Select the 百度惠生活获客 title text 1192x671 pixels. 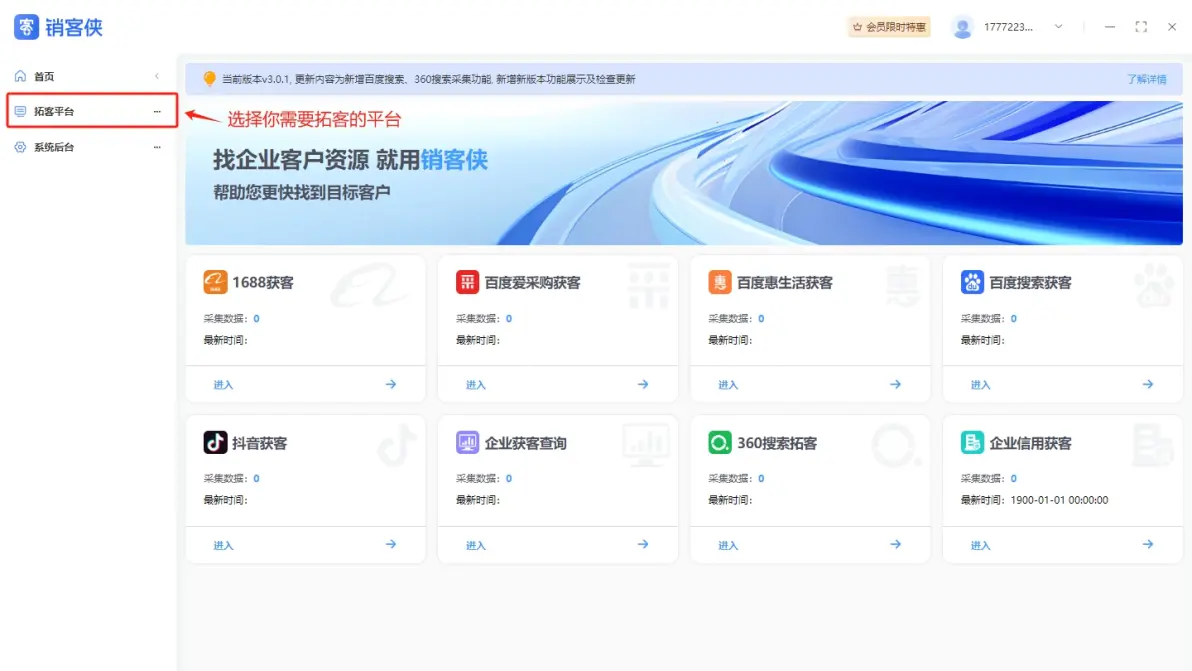[785, 283]
